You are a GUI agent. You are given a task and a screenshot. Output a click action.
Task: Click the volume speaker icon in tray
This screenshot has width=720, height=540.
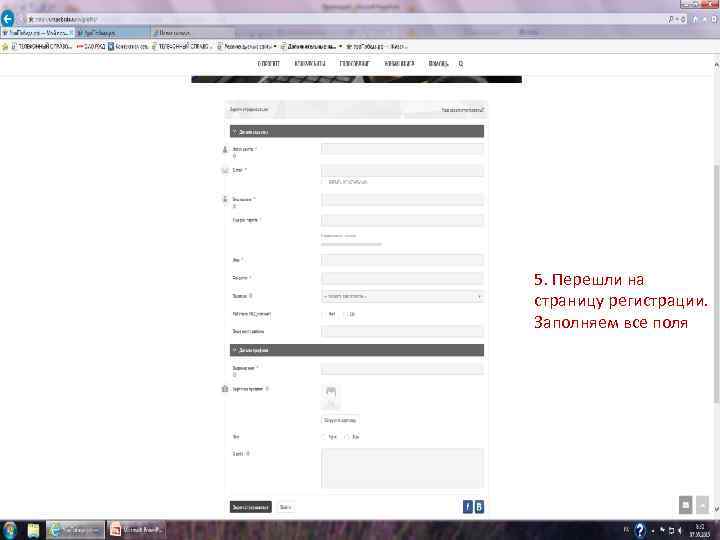click(x=680, y=531)
